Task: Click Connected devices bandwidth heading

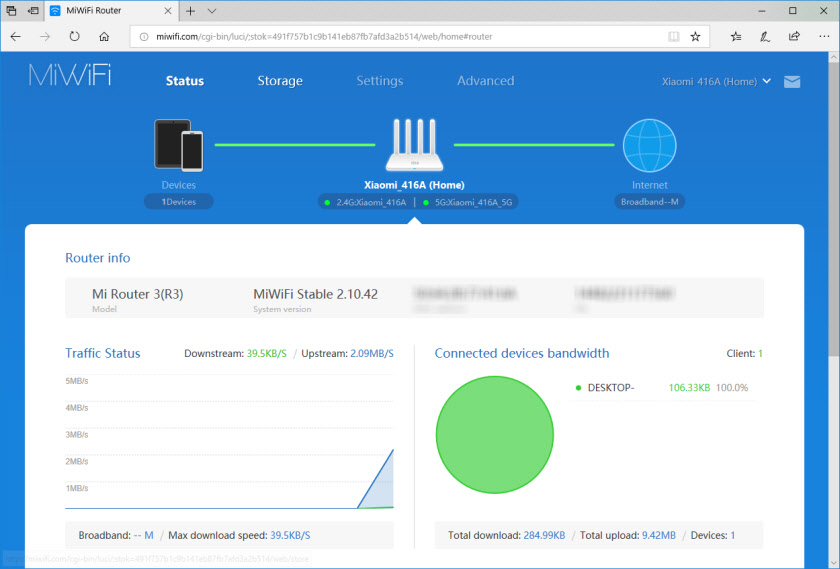Action: click(x=522, y=353)
